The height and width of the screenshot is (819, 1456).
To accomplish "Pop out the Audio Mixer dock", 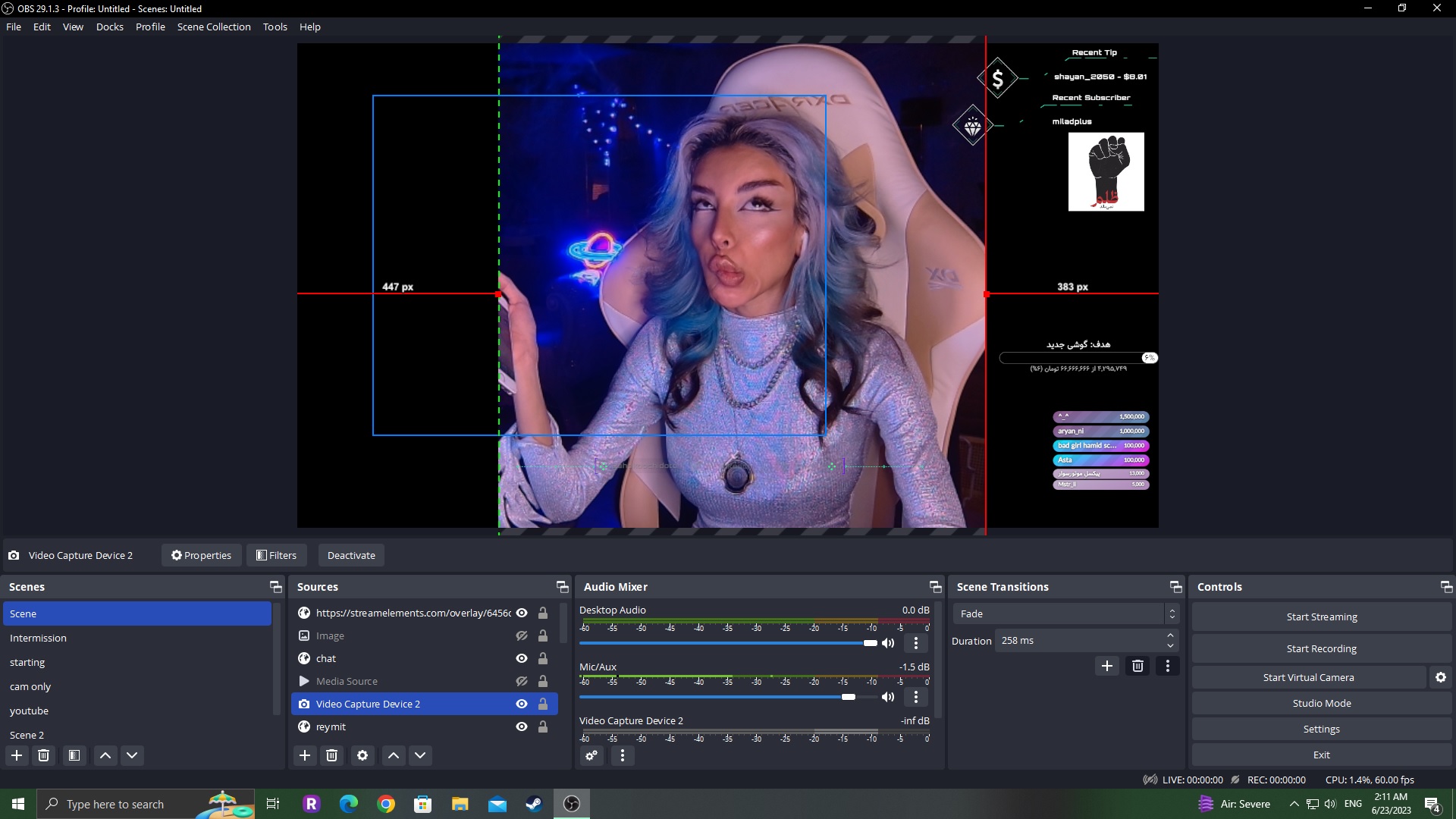I will pos(935,587).
